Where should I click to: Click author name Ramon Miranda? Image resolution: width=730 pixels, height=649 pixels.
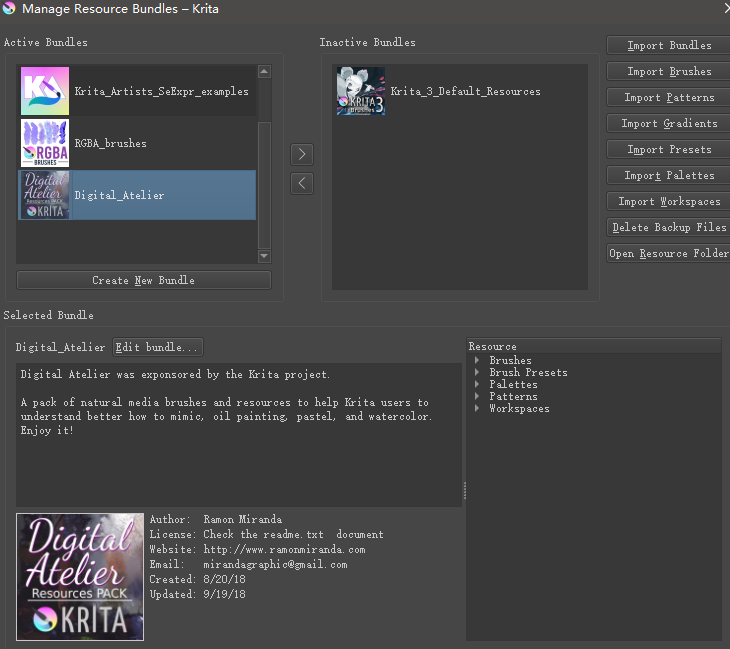click(242, 519)
